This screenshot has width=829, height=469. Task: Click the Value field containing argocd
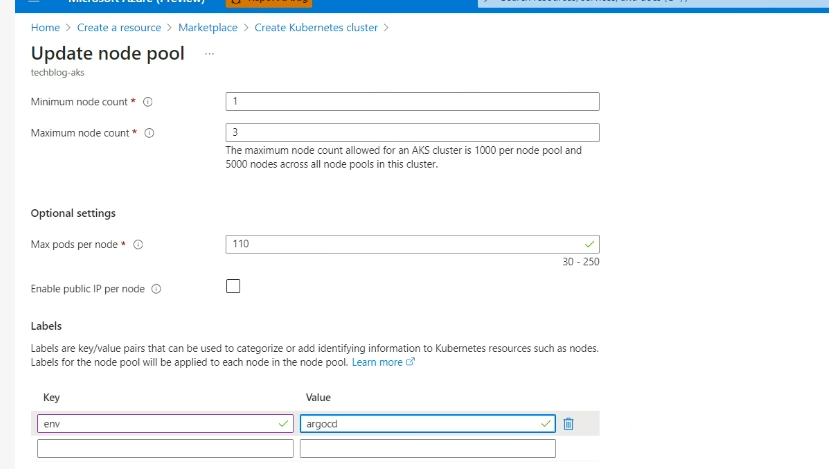pos(427,424)
